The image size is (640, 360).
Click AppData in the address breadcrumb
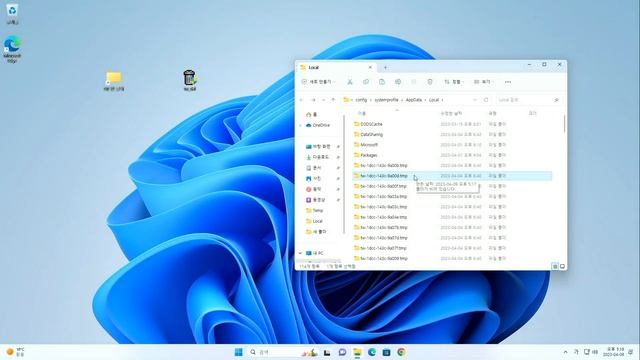tap(413, 100)
